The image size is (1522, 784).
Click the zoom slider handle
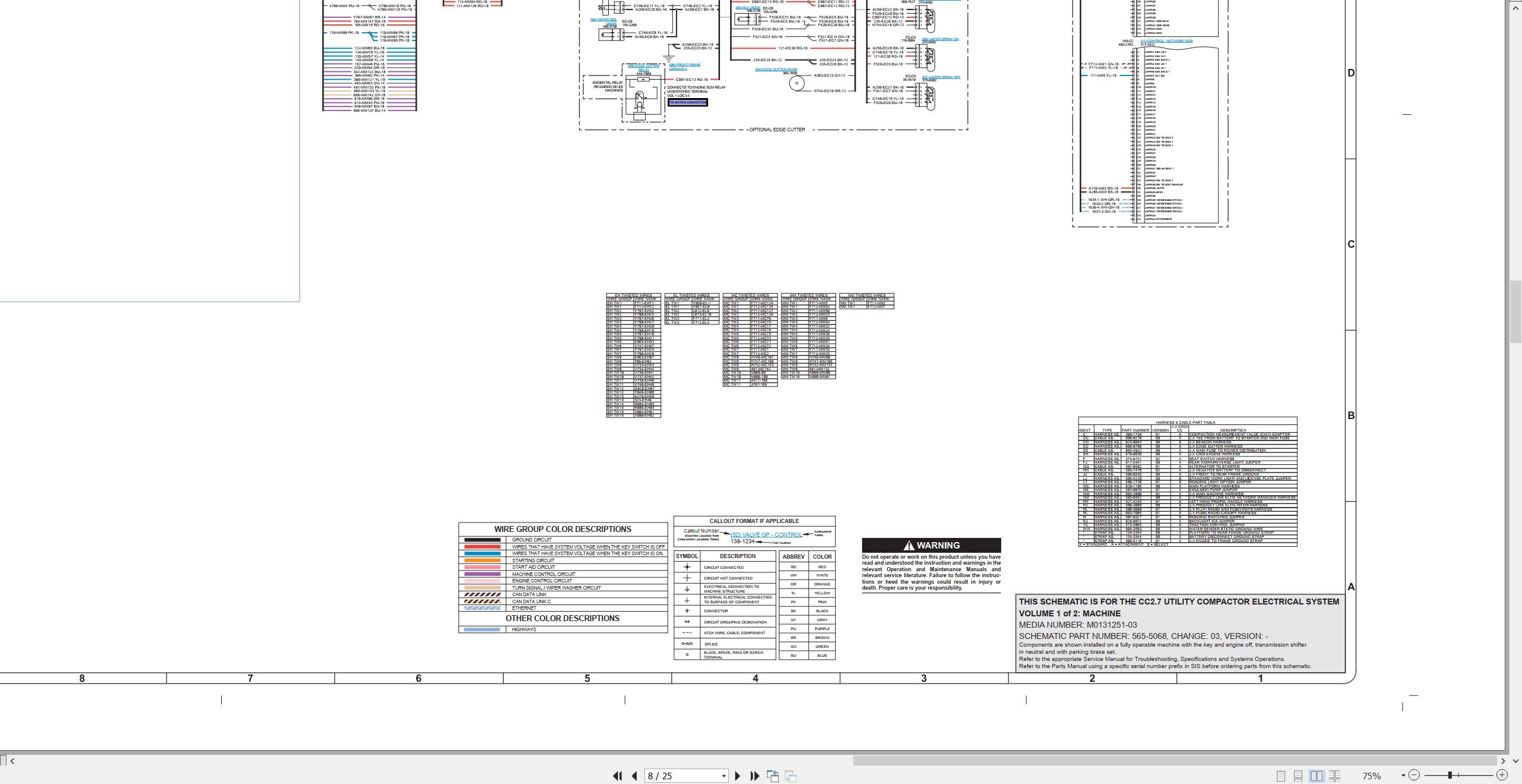point(1450,775)
